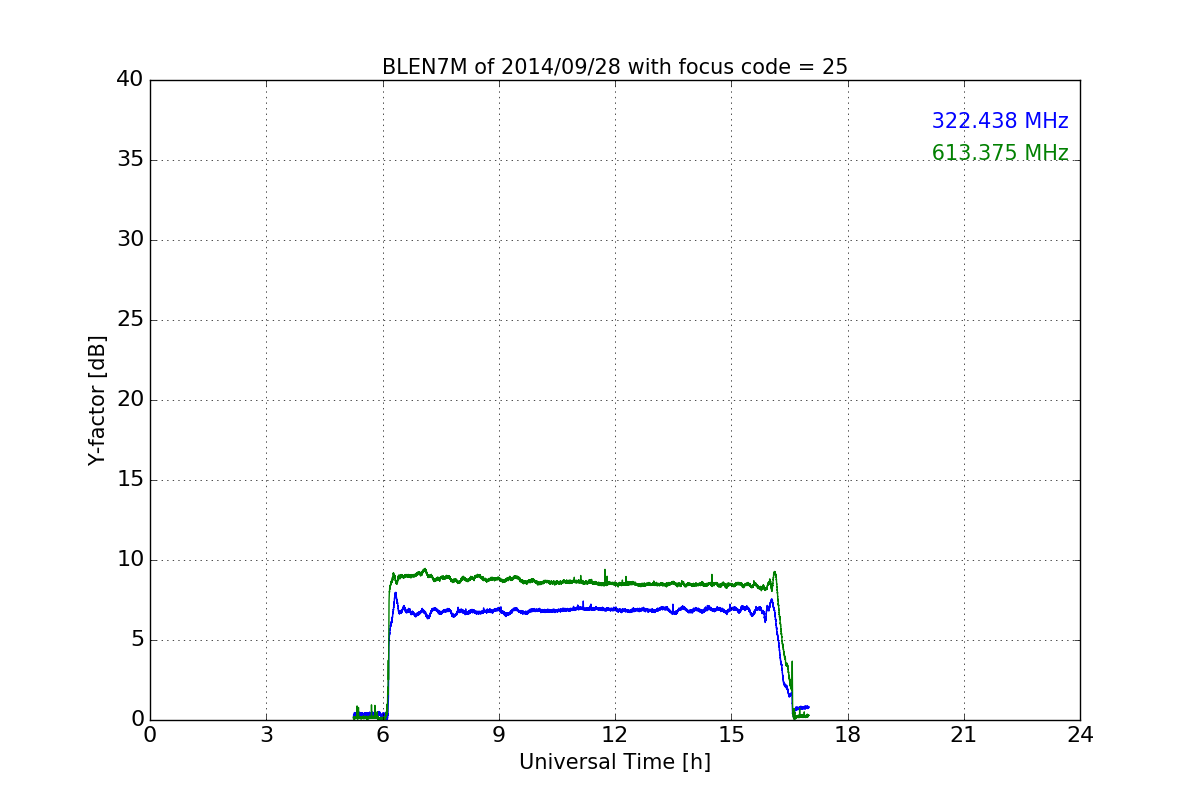Click the x-axis tick label 3
1200x800 pixels.
pos(266,735)
